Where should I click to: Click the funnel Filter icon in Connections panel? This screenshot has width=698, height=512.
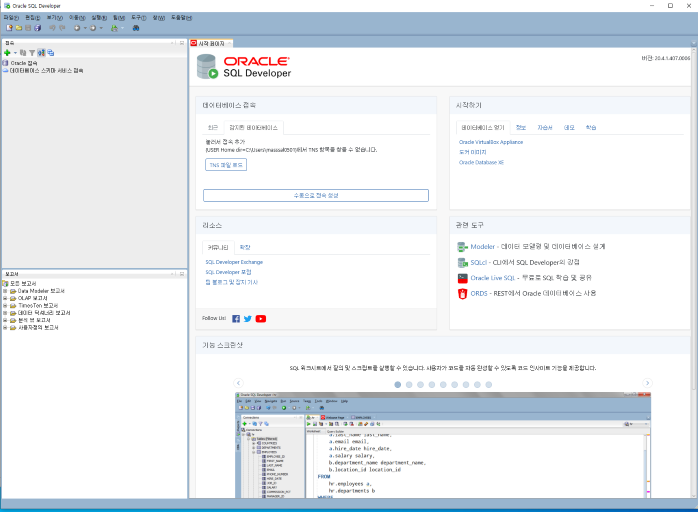coord(32,53)
